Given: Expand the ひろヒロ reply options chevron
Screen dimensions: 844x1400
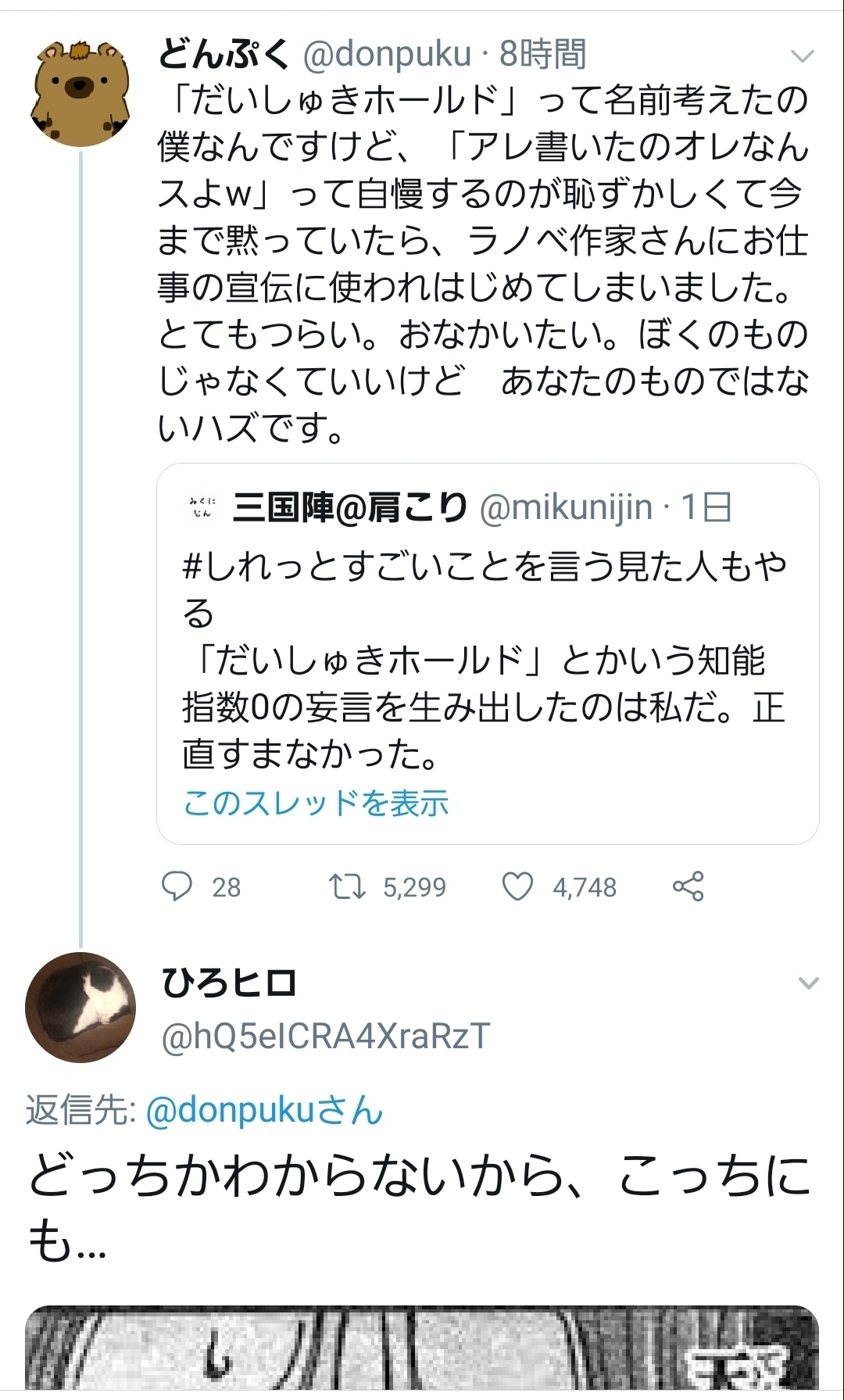Looking at the screenshot, I should (x=808, y=983).
